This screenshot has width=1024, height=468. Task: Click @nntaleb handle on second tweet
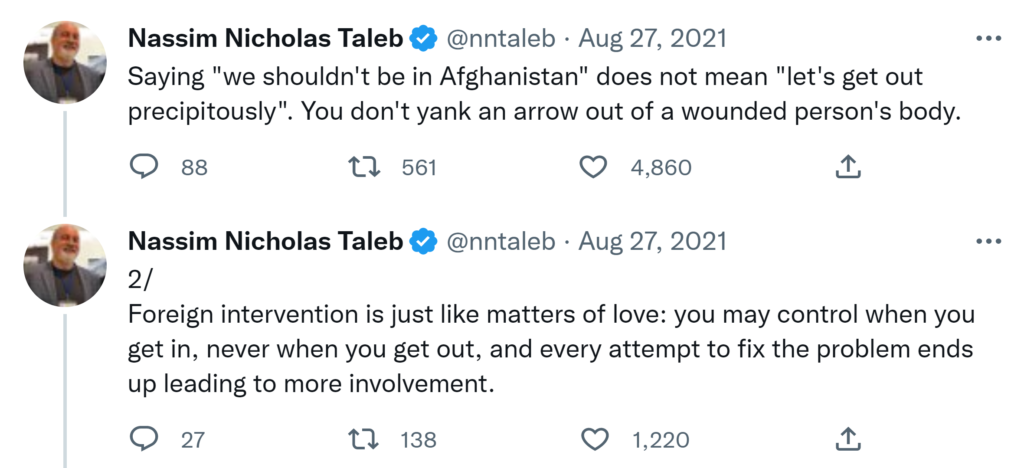[x=499, y=241]
